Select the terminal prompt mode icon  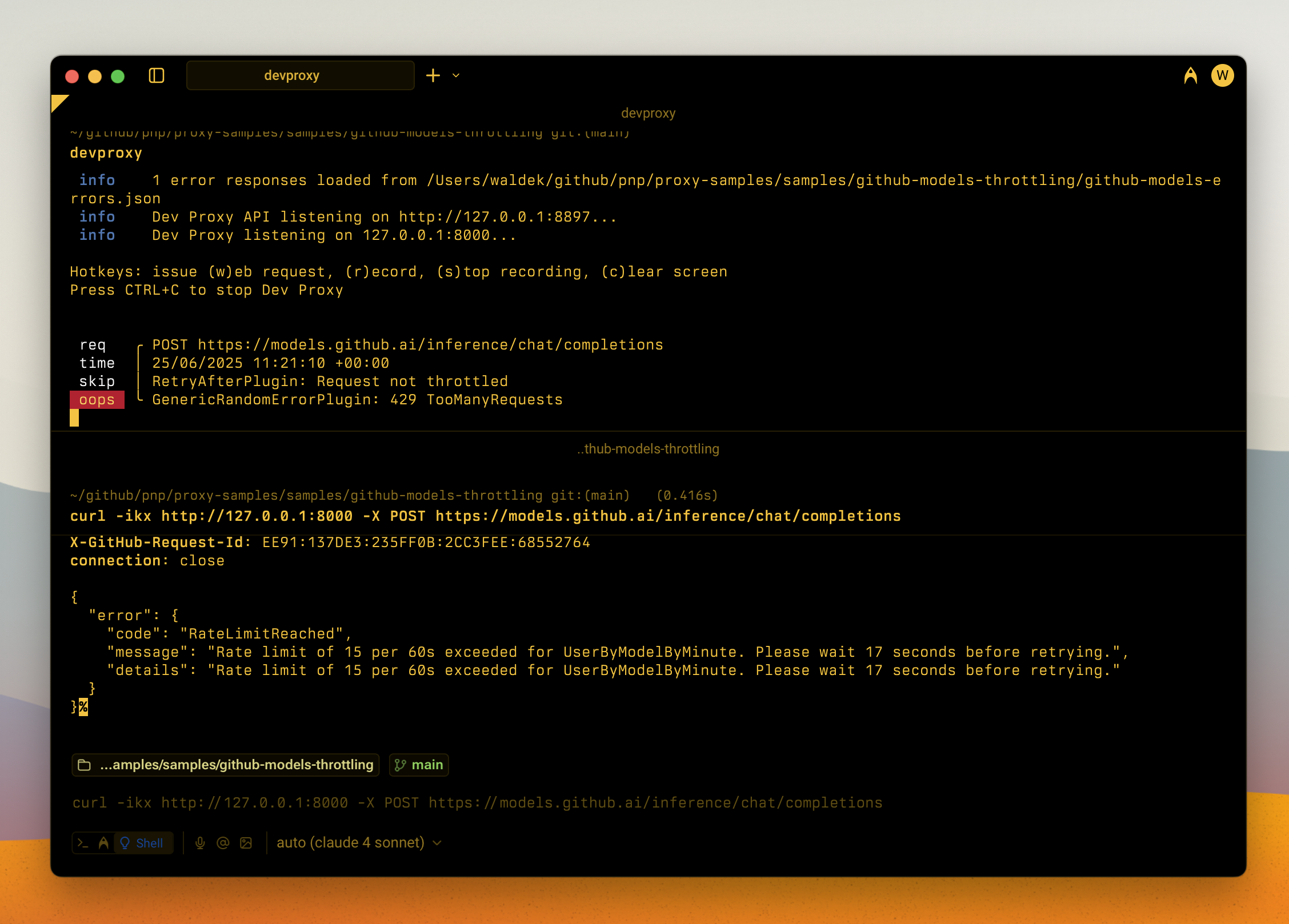click(x=82, y=843)
